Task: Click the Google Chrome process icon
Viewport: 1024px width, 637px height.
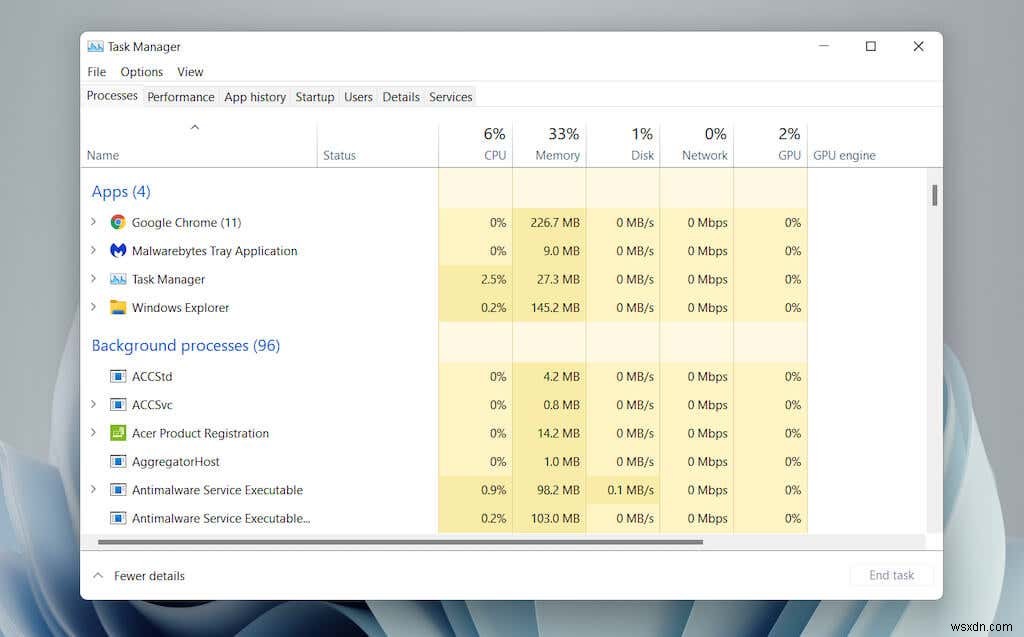Action: (x=117, y=222)
